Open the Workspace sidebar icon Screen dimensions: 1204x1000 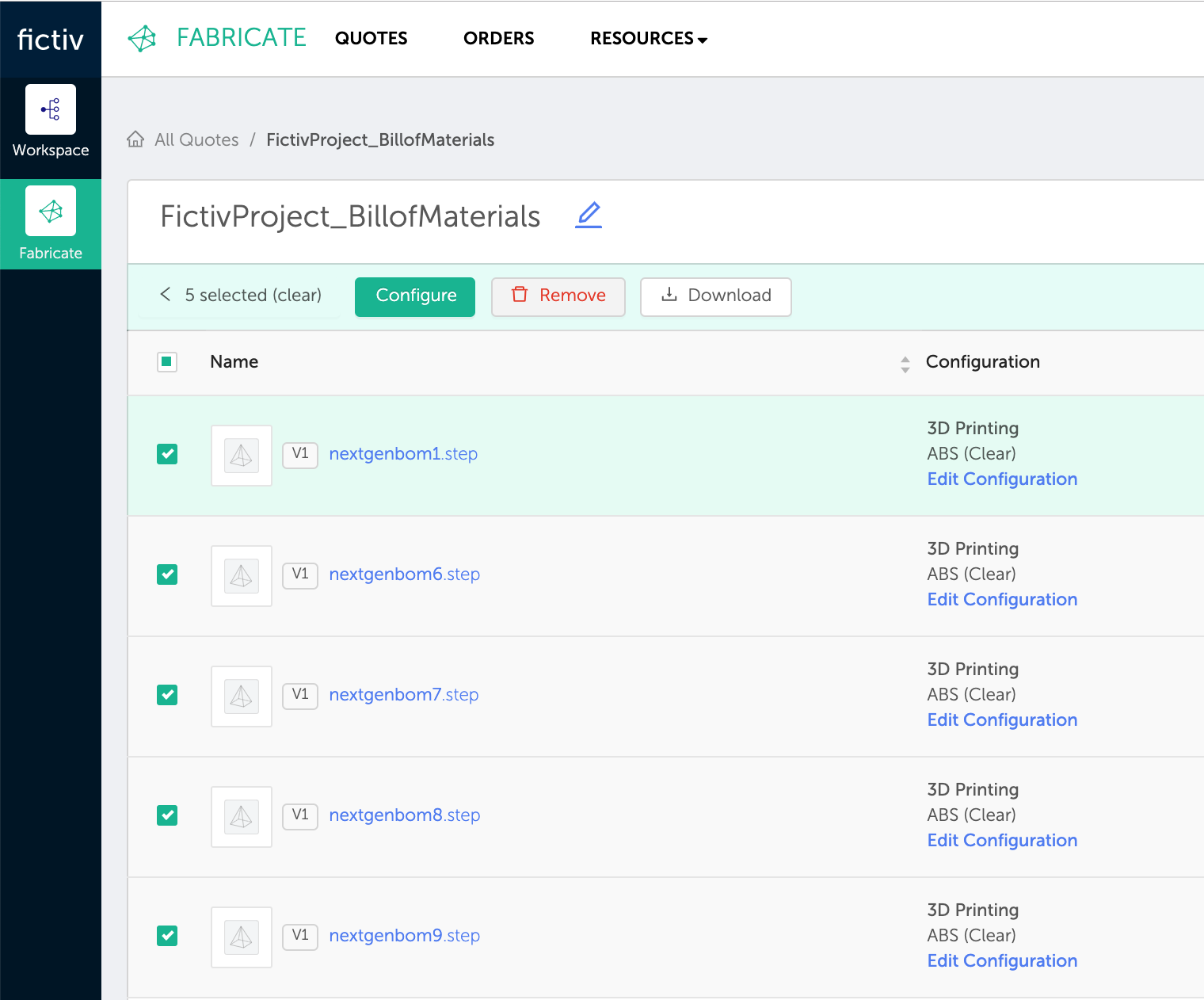coord(51,109)
